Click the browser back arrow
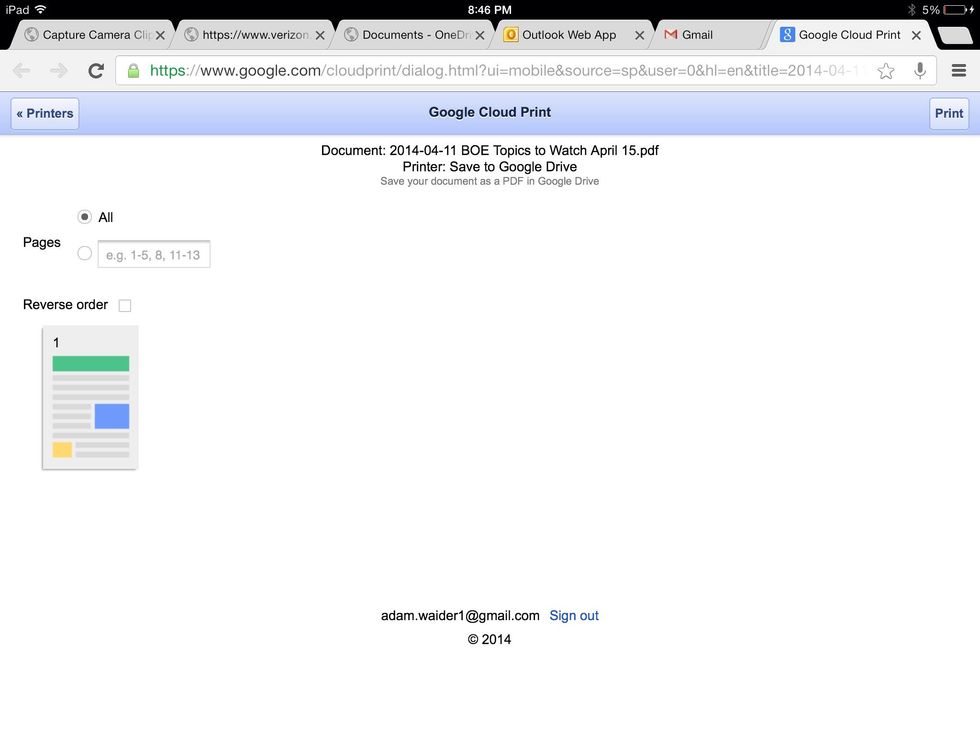 pos(21,71)
